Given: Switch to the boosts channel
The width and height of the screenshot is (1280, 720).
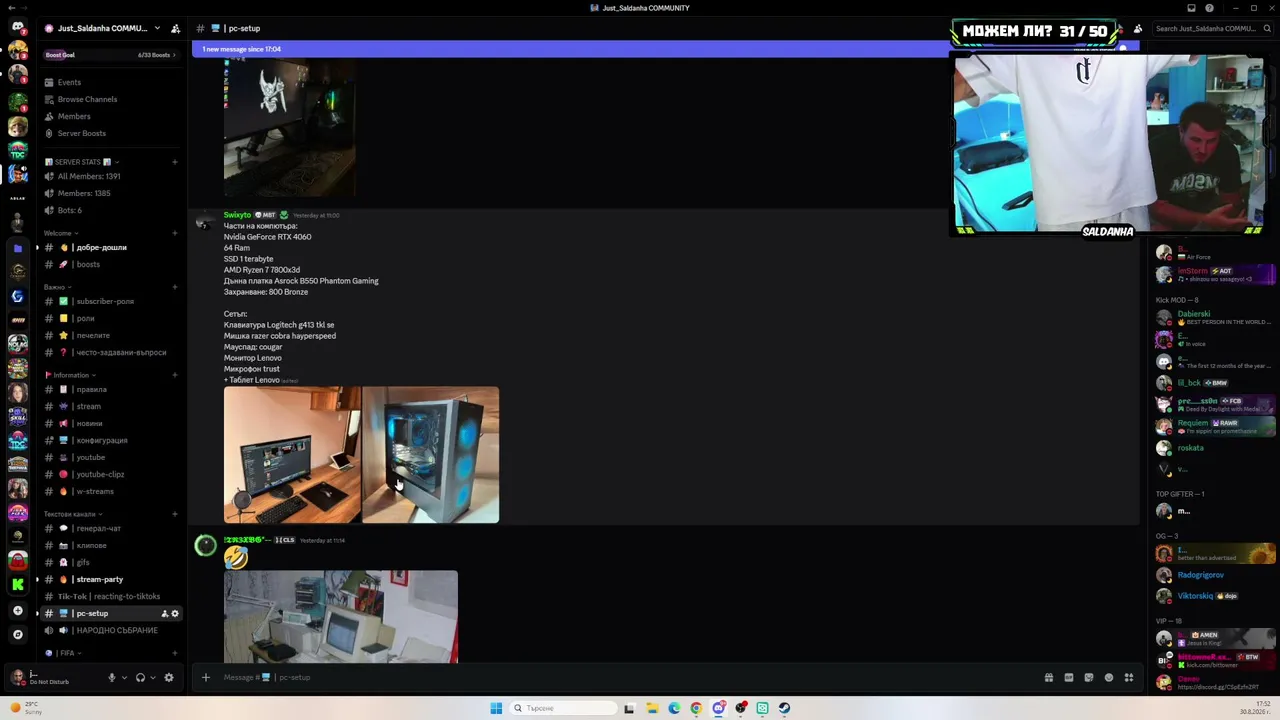Looking at the screenshot, I should point(112,264).
